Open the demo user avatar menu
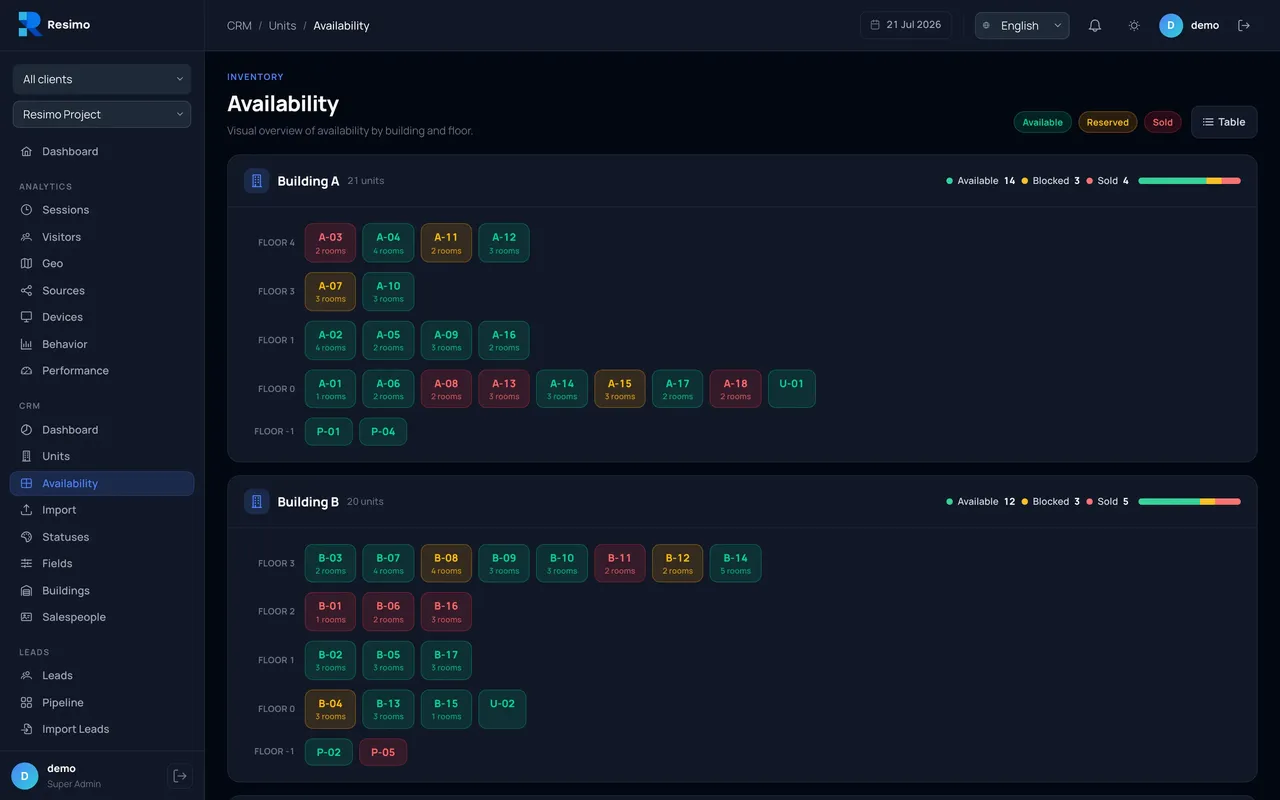1280x800 pixels. point(1189,25)
